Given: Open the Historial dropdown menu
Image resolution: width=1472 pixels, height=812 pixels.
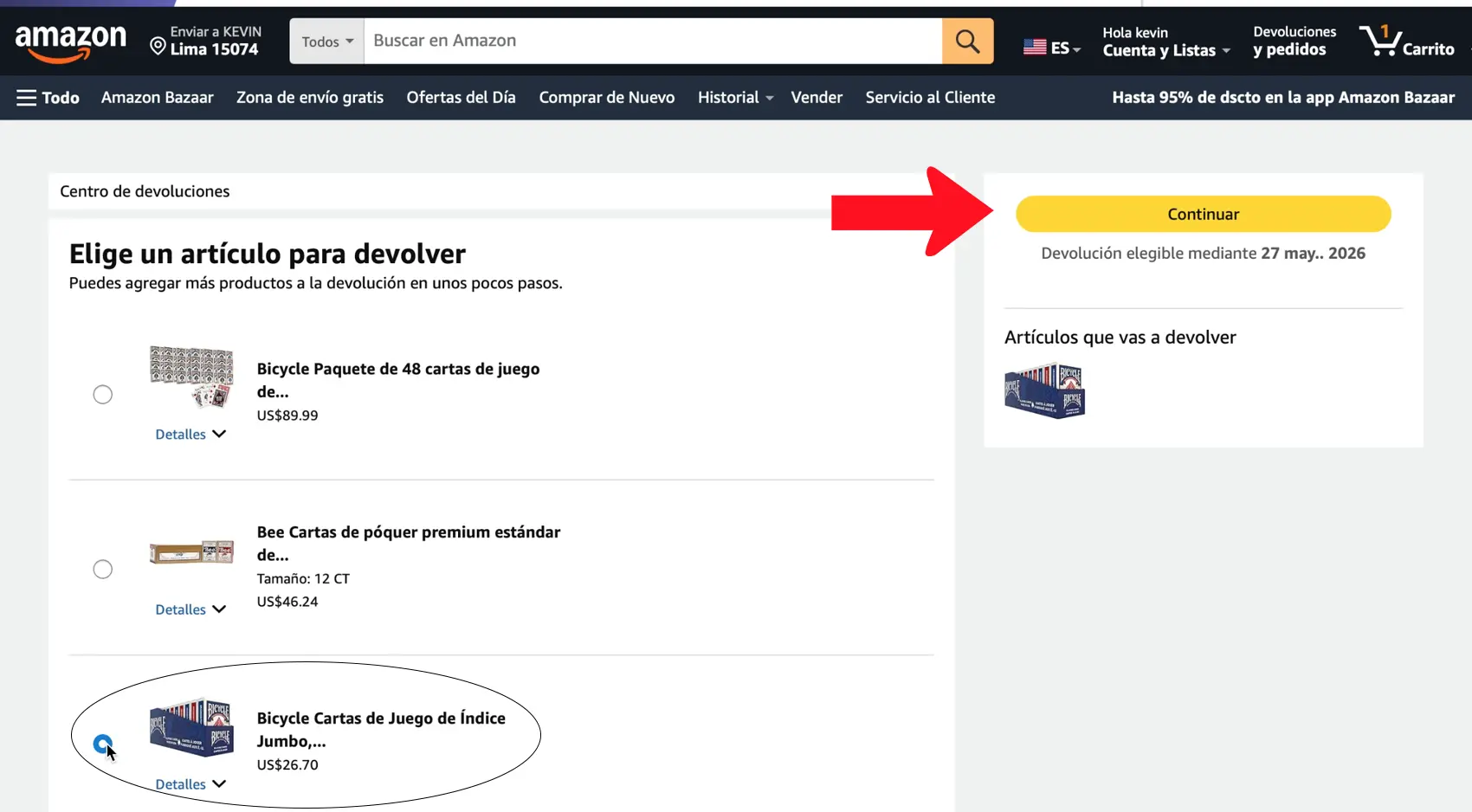Looking at the screenshot, I should (x=735, y=98).
